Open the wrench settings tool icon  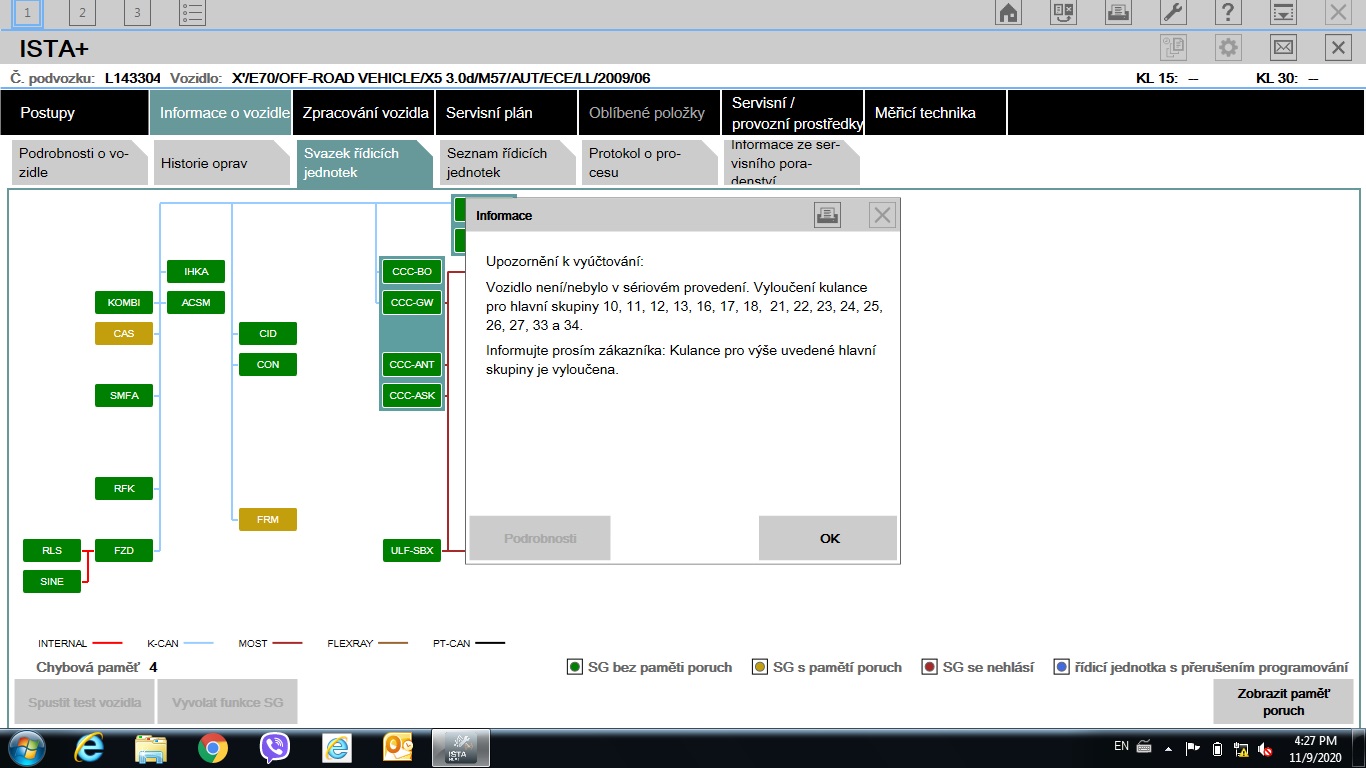(1173, 13)
